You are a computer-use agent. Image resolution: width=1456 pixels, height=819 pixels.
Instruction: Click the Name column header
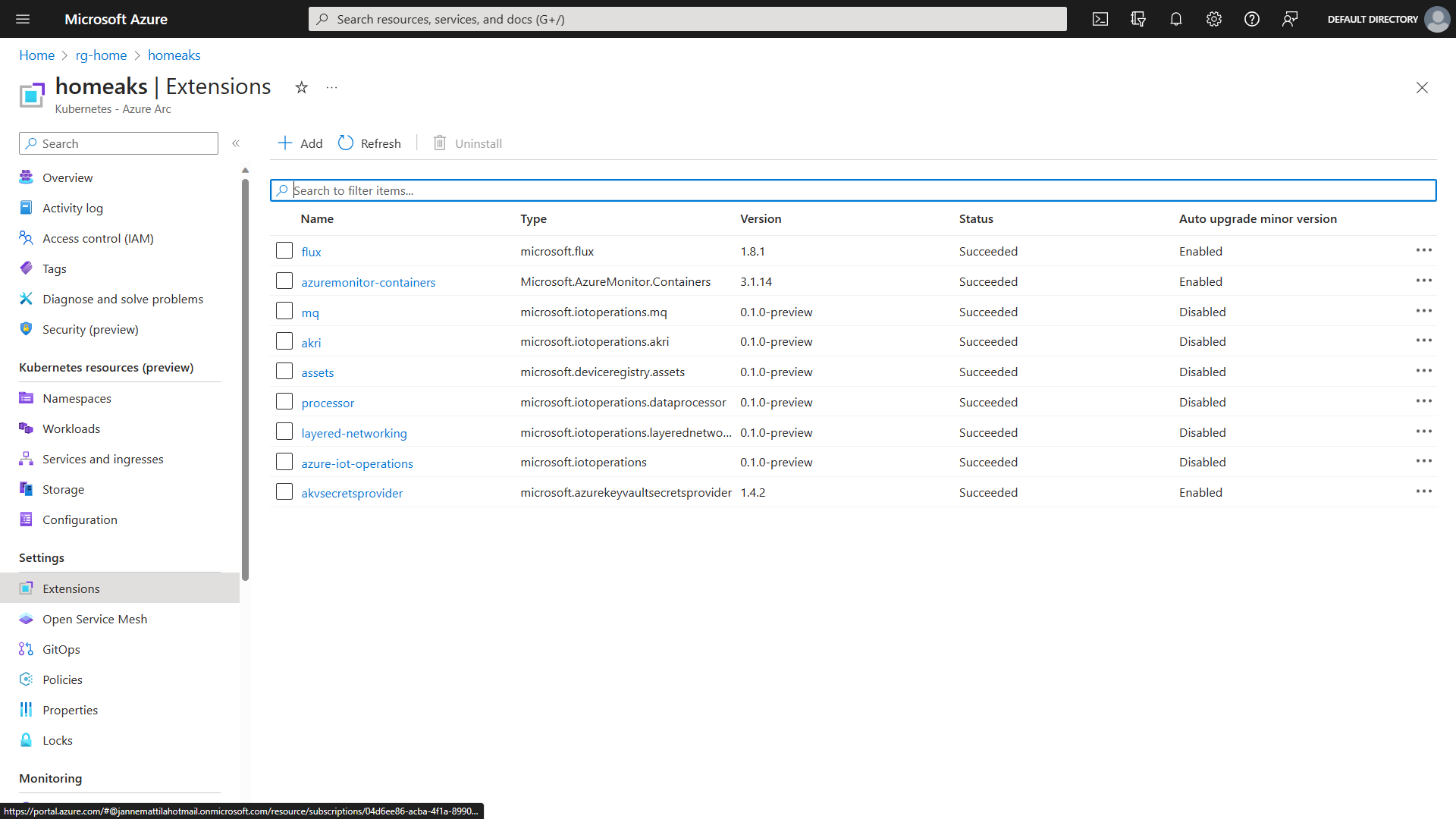coord(317,218)
